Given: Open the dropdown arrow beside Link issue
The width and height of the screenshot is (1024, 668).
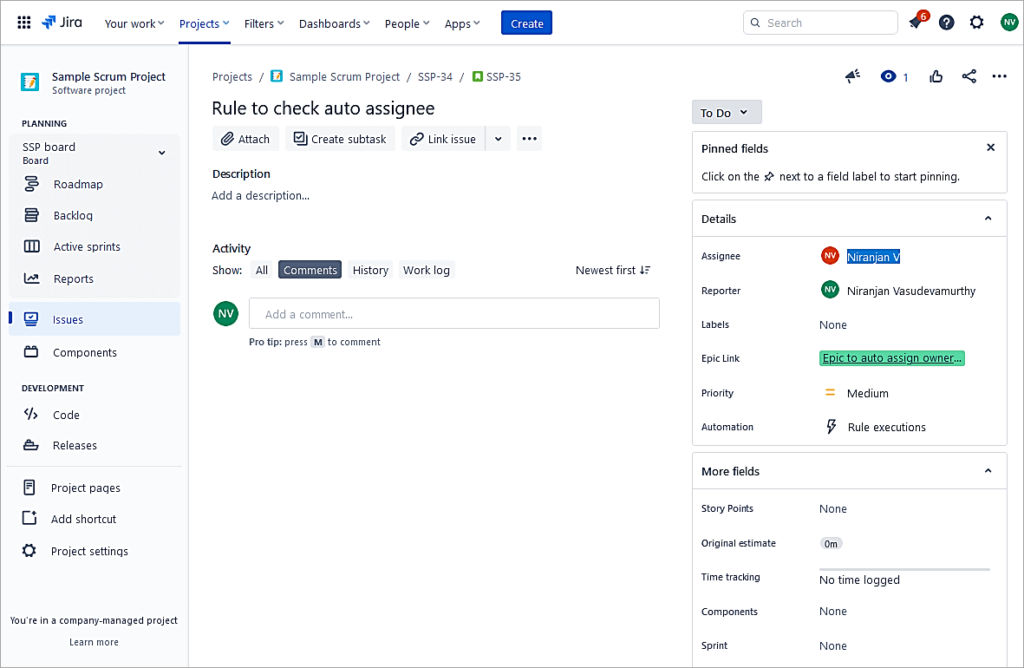Looking at the screenshot, I should [x=497, y=138].
